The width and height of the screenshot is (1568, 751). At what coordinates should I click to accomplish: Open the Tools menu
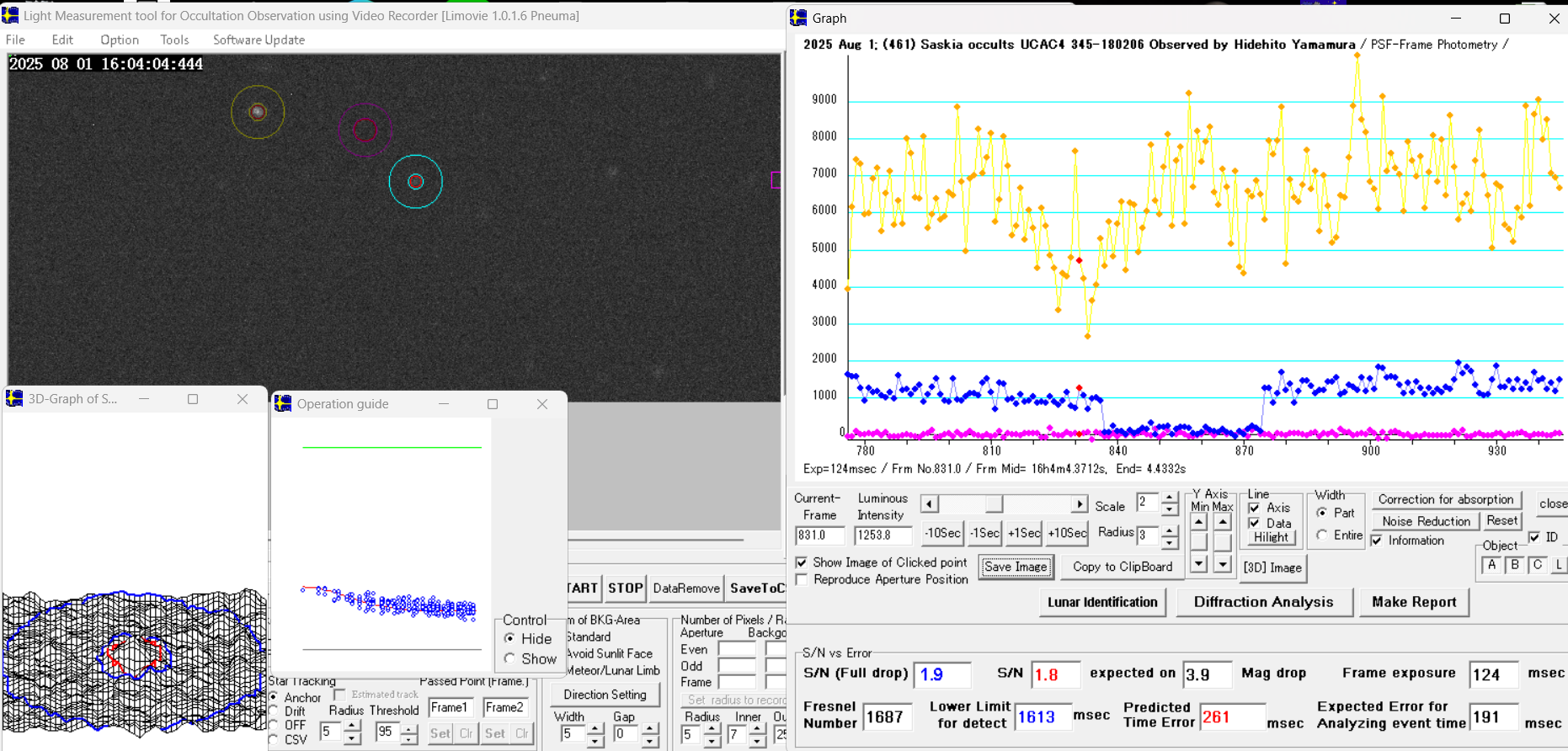174,40
